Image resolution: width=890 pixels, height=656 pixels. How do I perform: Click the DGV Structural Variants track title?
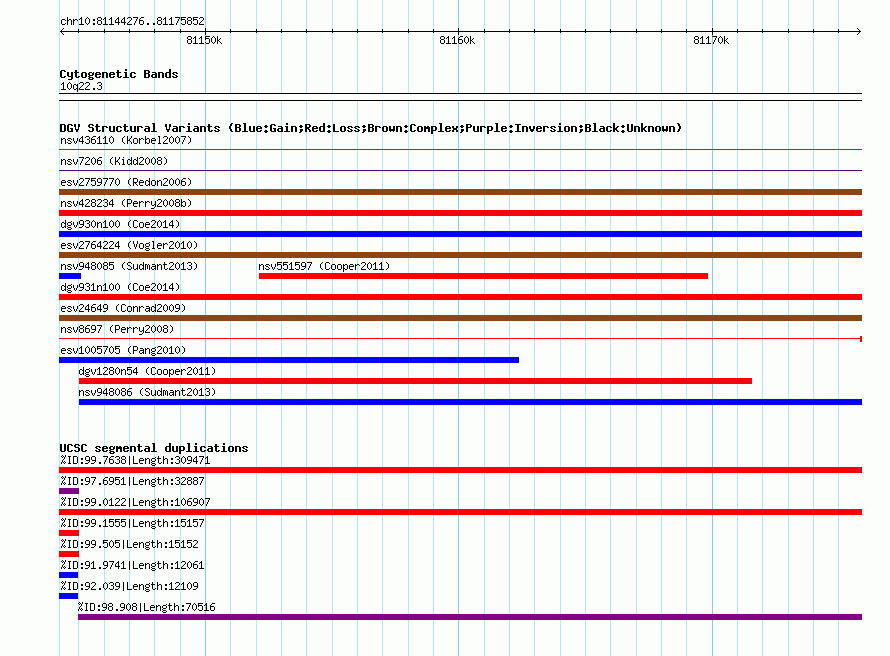(x=371, y=128)
